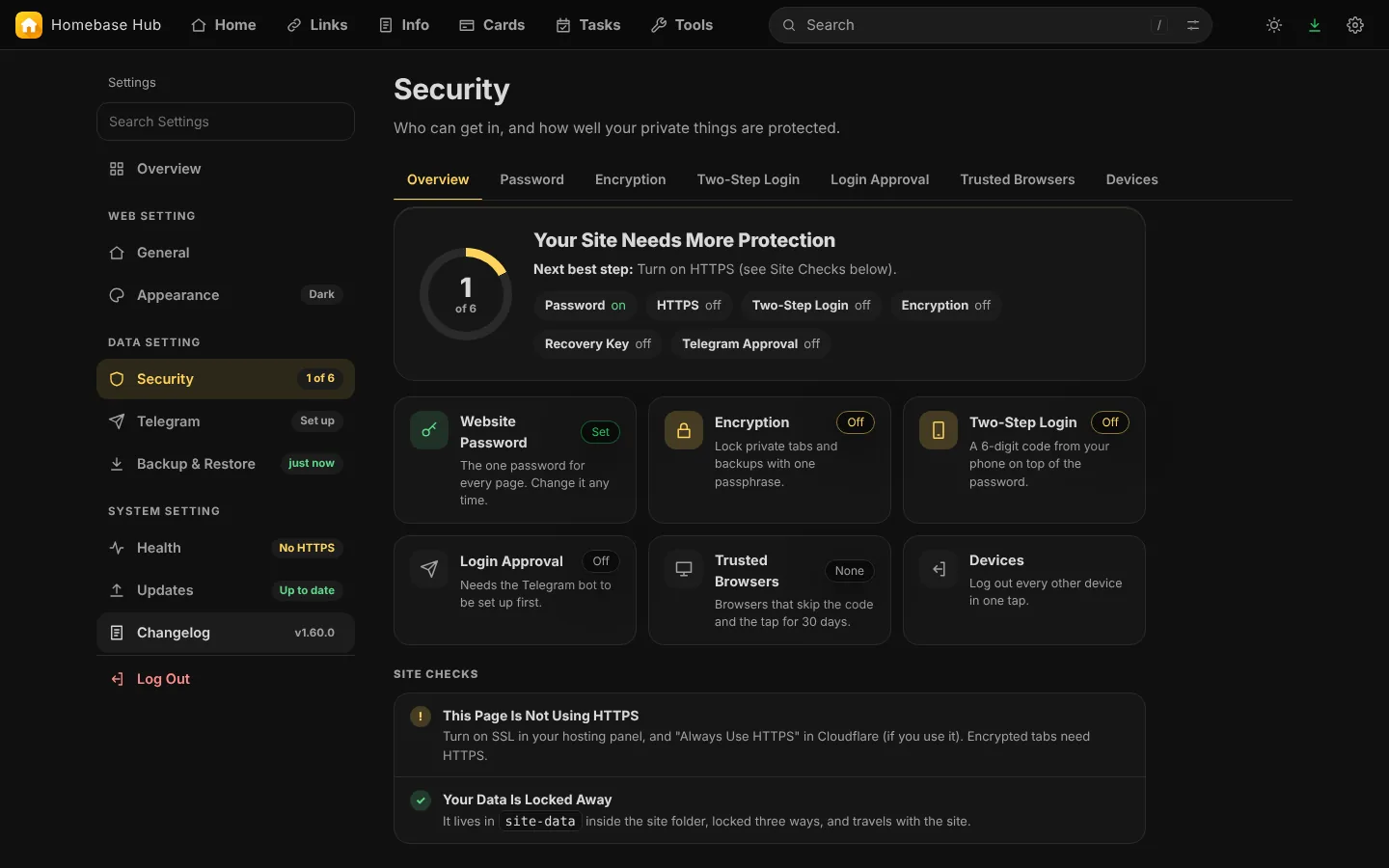Viewport: 1389px width, 868px height.
Task: Click the Devices card title
Action: click(996, 560)
